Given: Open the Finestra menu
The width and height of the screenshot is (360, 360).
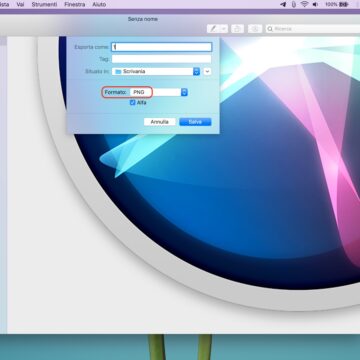Looking at the screenshot, I should click(x=75, y=4).
